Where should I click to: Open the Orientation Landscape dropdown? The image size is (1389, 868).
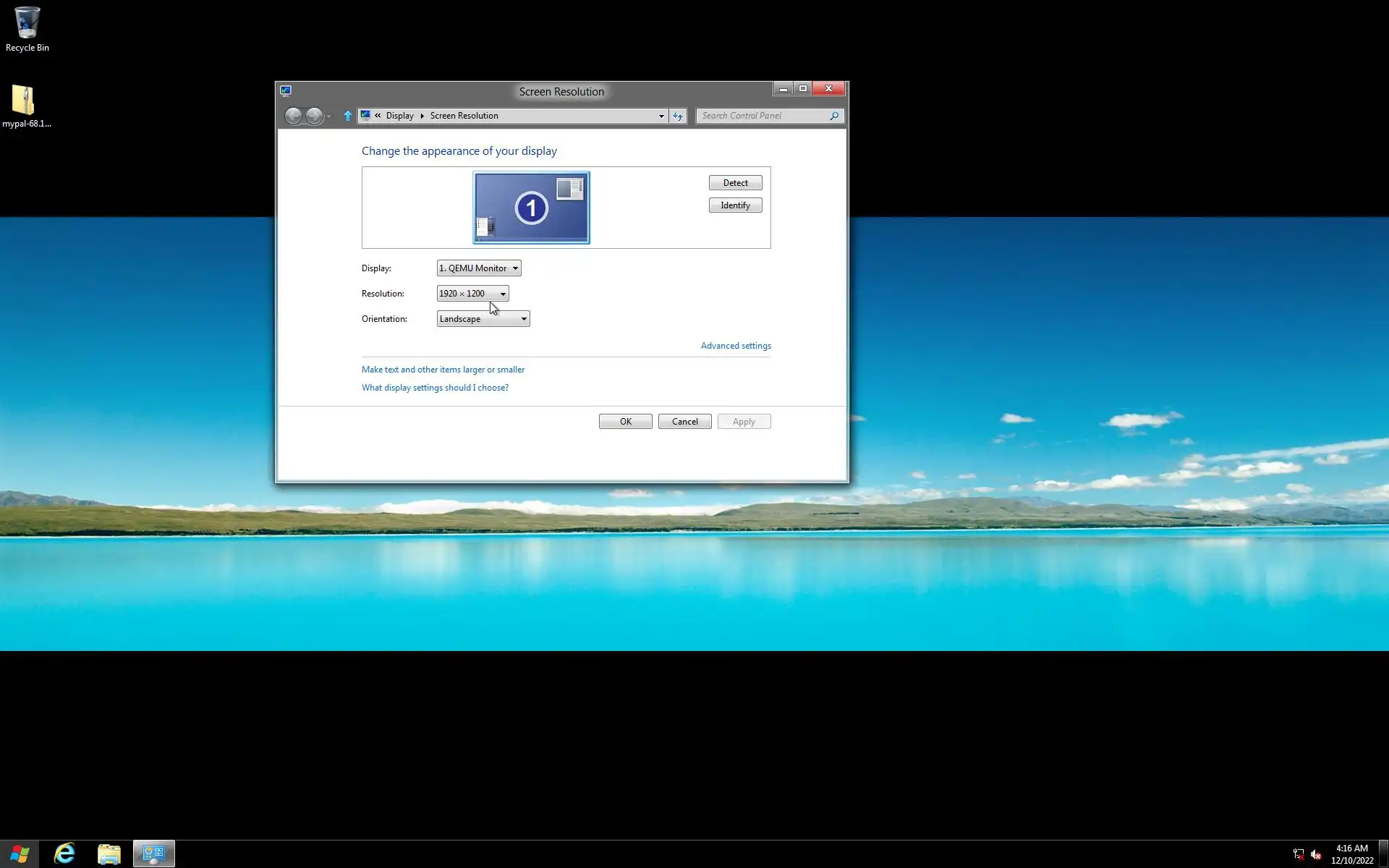coord(483,319)
